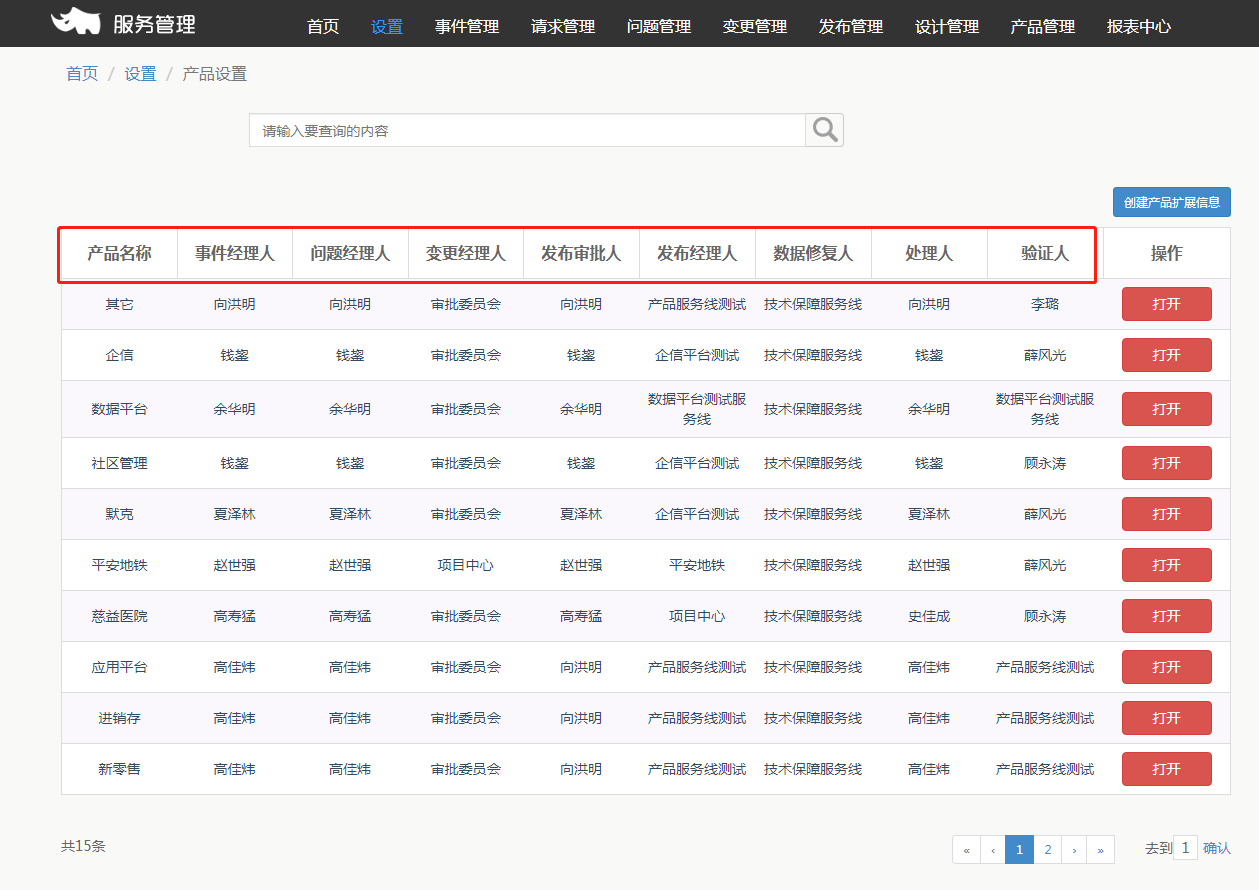Open the 社区管理 product row
The width and height of the screenshot is (1259, 890).
[x=1167, y=463]
